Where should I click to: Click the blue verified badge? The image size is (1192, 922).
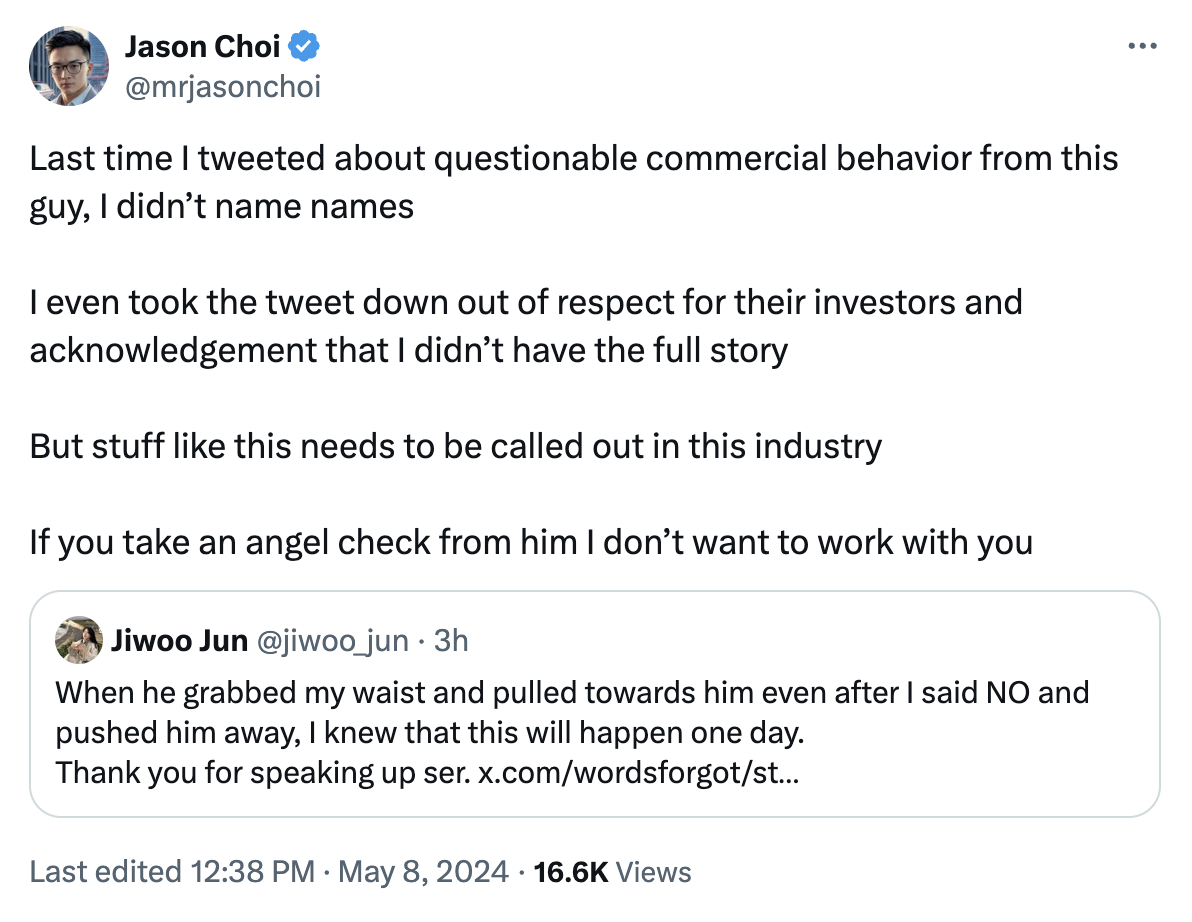(304, 46)
